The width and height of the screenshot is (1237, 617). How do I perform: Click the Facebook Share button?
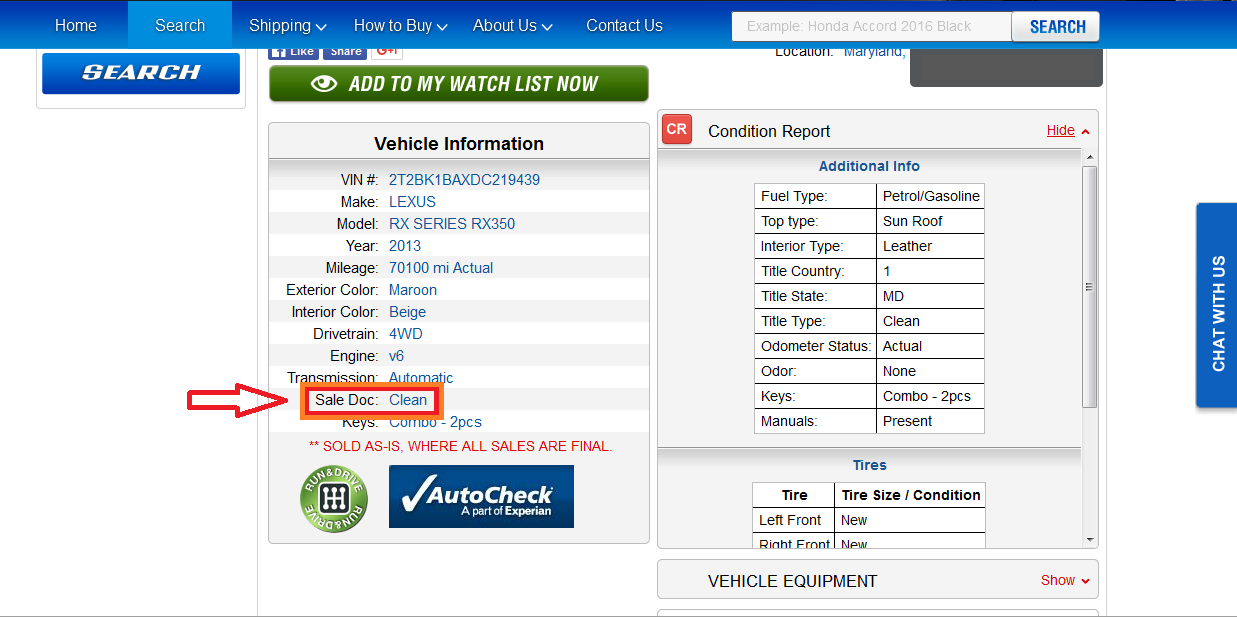345,51
